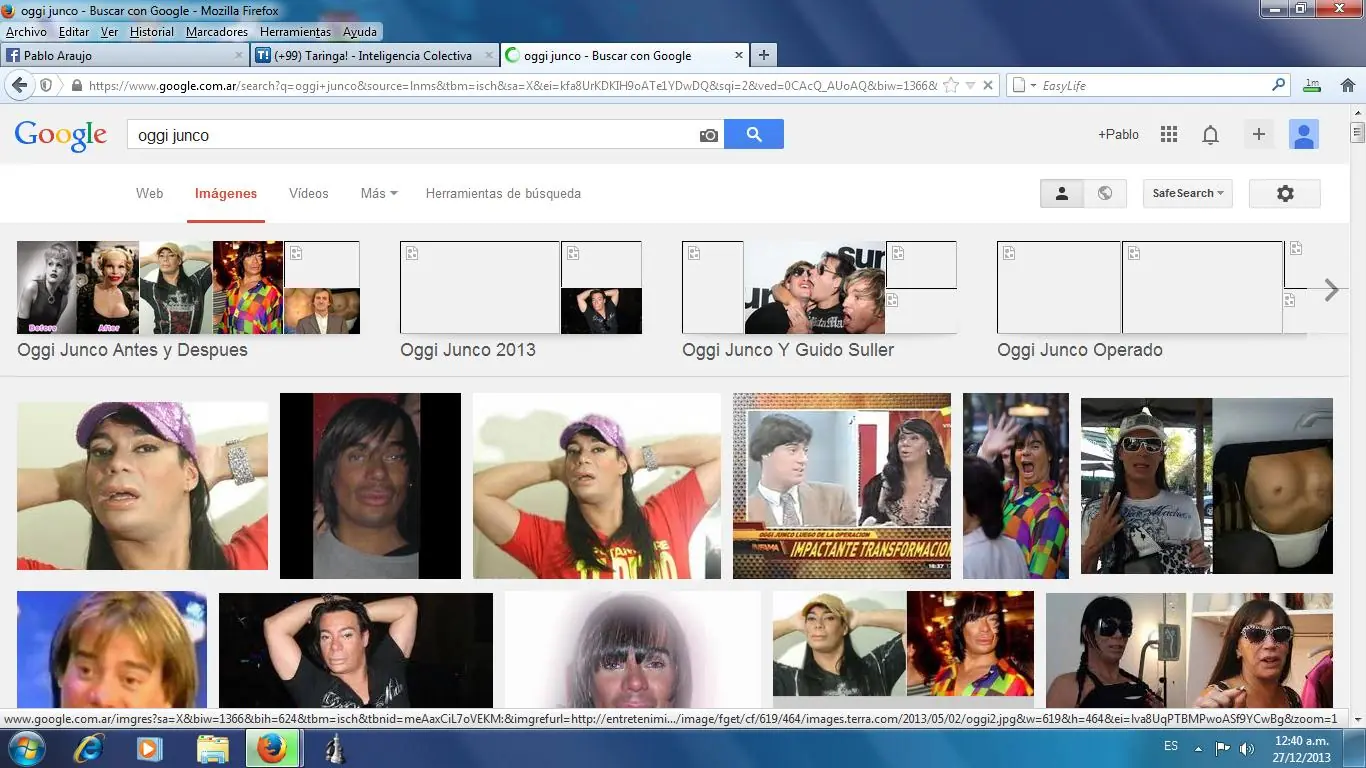Launch Internet Explorer from taskbar
1366x768 pixels.
(91, 748)
